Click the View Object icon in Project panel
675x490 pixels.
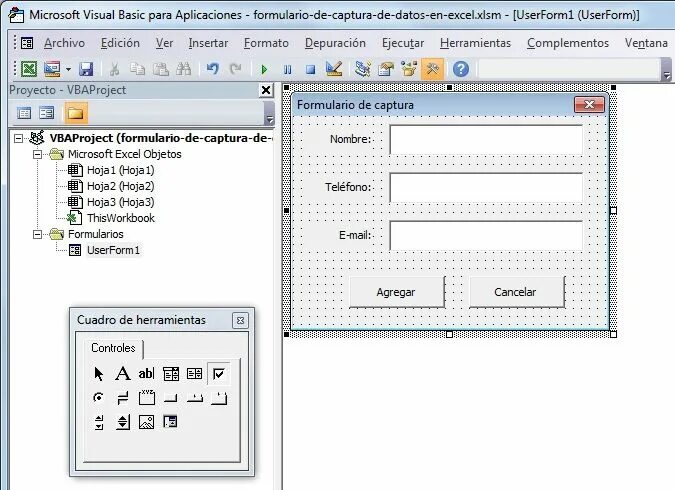pyautogui.click(x=46, y=113)
